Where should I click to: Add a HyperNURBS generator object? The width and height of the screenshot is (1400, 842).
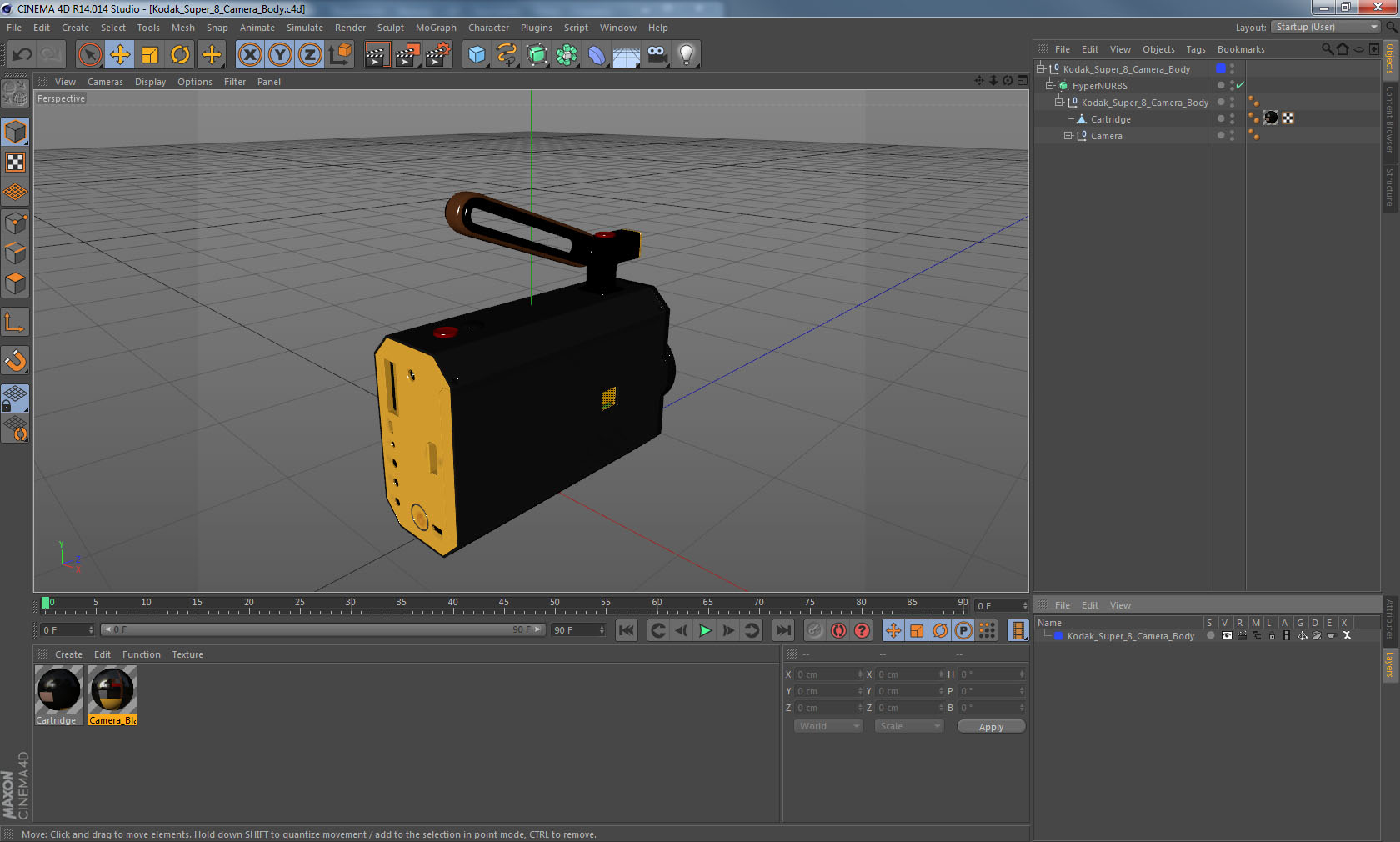(x=537, y=55)
